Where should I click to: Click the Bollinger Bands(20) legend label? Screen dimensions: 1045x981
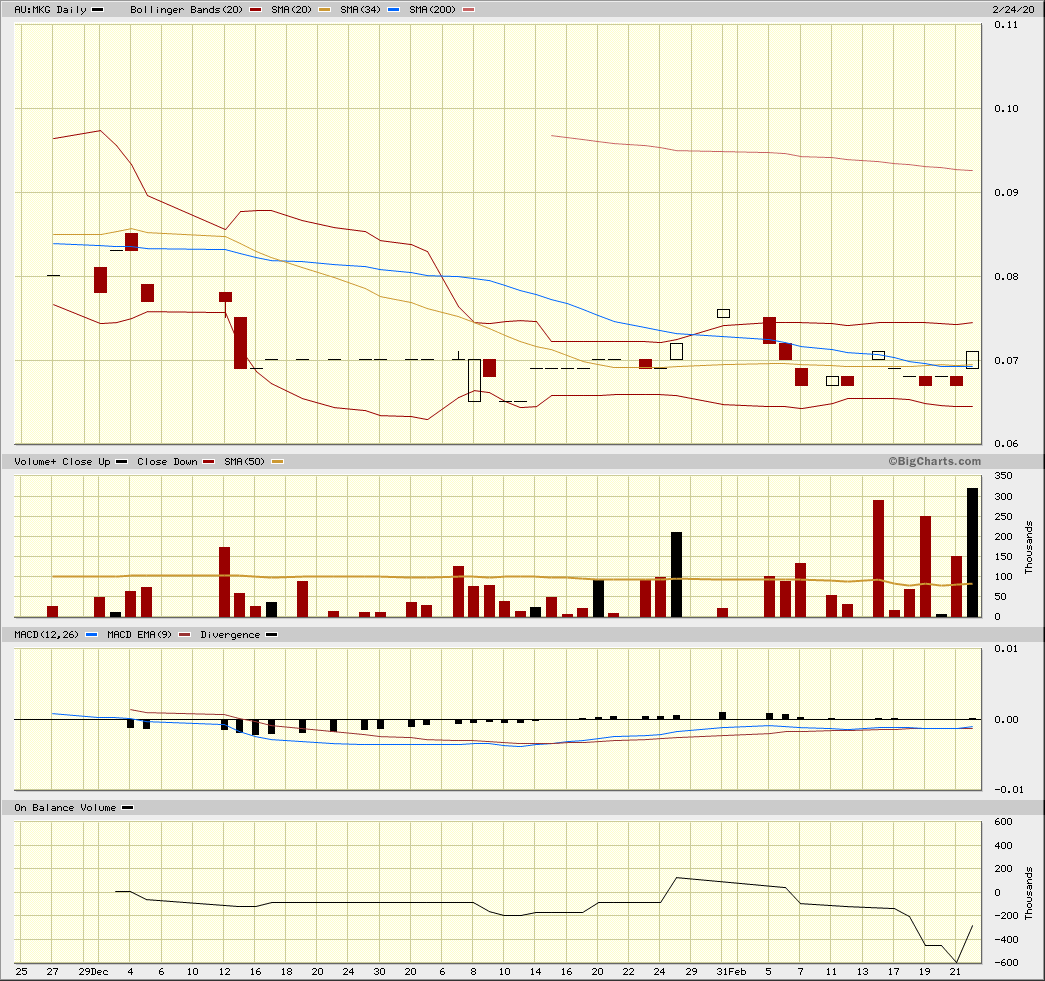[186, 9]
